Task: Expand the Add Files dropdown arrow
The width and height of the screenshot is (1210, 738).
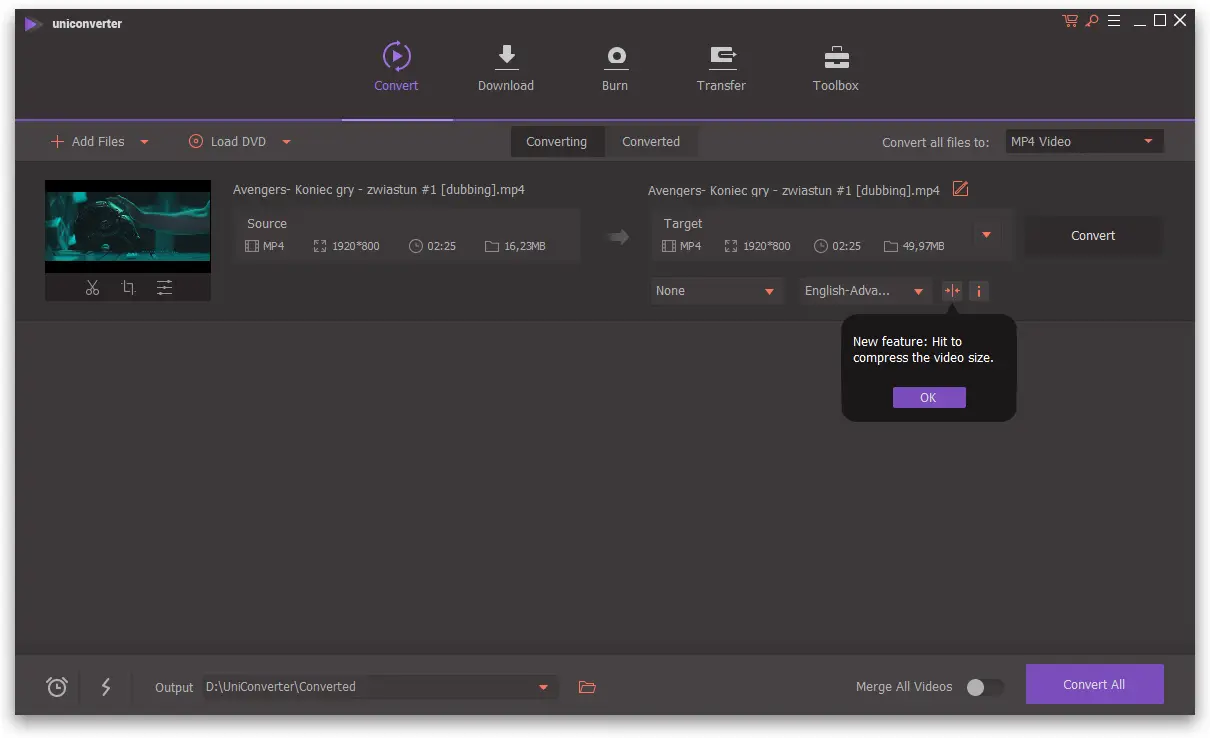Action: [x=144, y=142]
